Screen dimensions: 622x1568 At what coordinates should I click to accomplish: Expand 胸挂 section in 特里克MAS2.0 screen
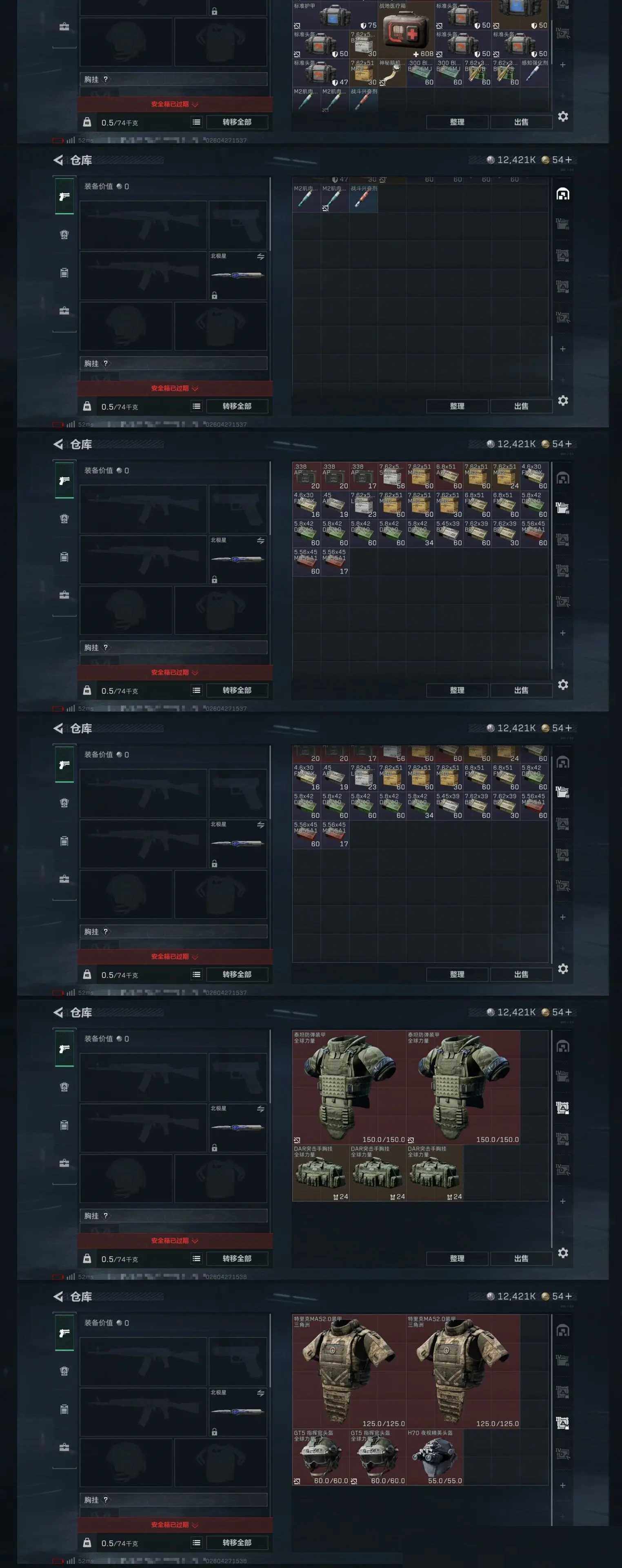point(173,1500)
